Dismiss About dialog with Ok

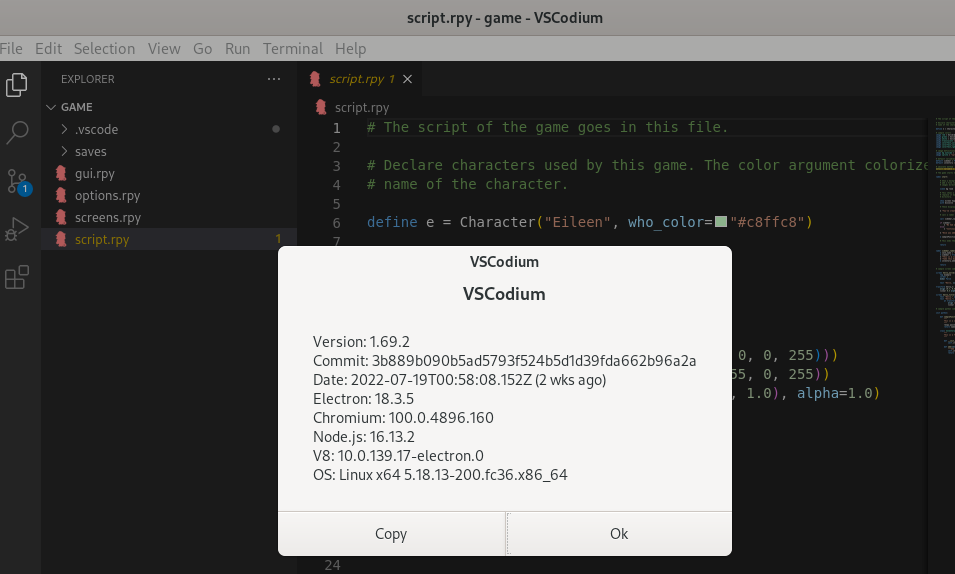click(x=619, y=534)
